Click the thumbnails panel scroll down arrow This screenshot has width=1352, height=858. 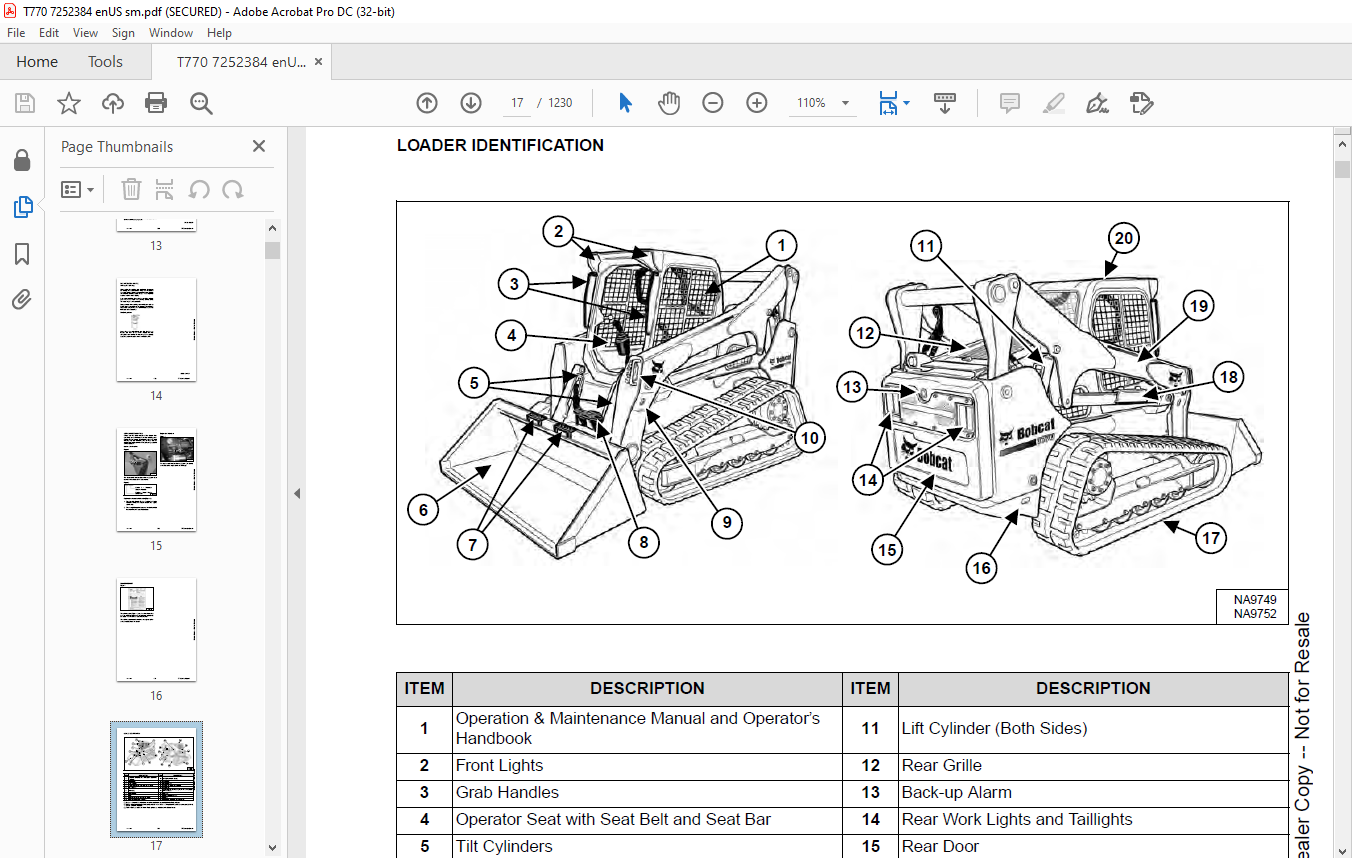coord(273,847)
